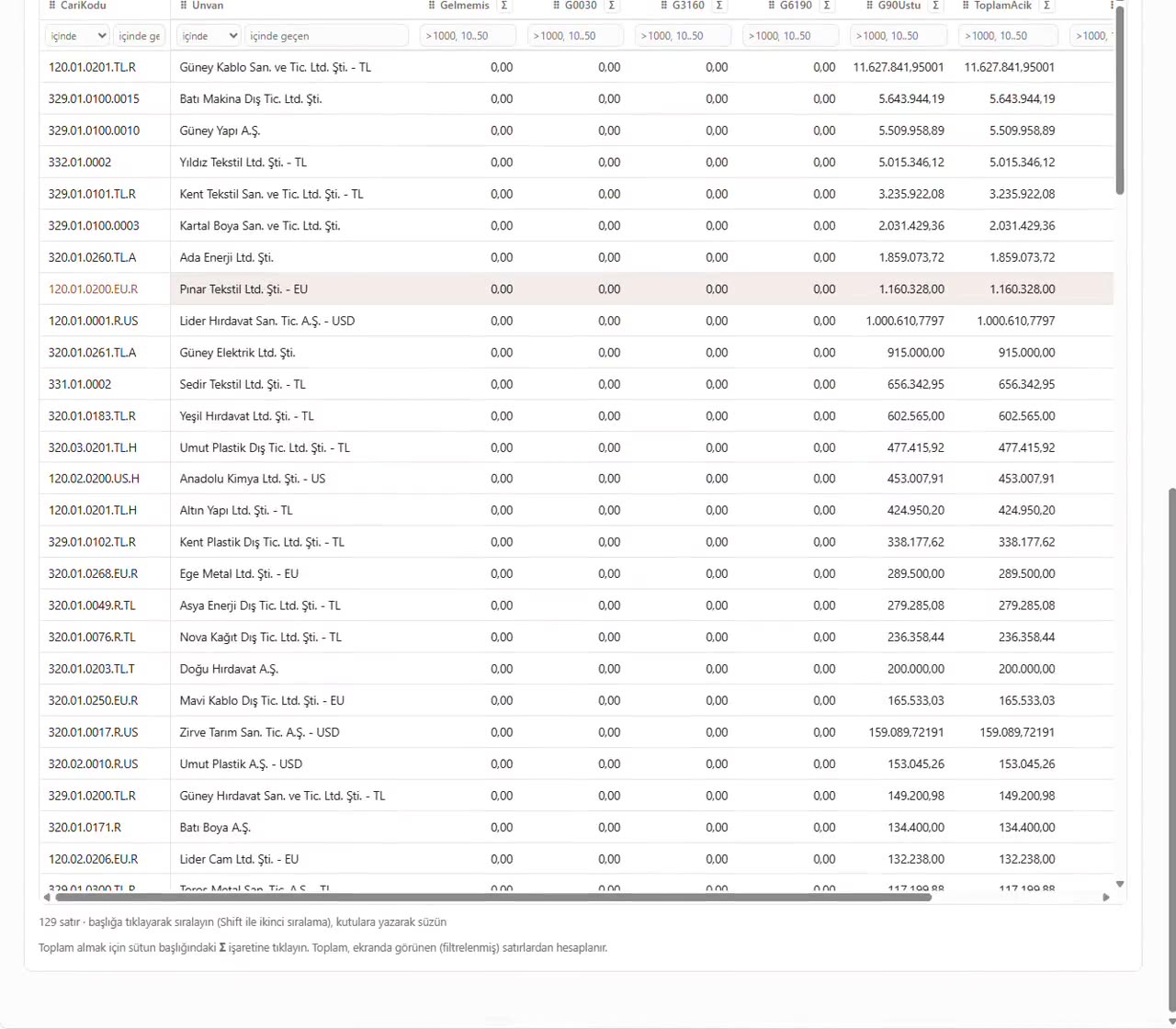Sort by the G90Ustu column header
The width and height of the screenshot is (1176, 1029).
pos(899,6)
